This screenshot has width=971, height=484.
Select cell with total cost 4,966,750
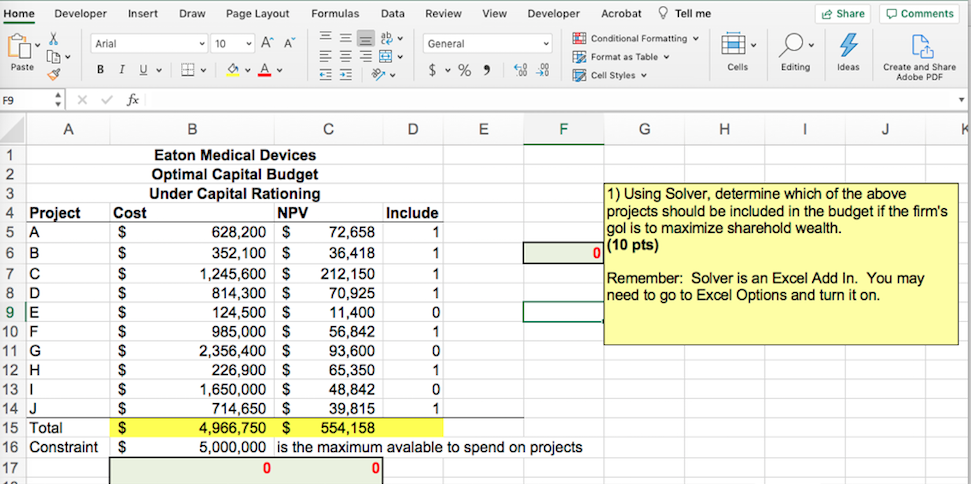[193, 428]
